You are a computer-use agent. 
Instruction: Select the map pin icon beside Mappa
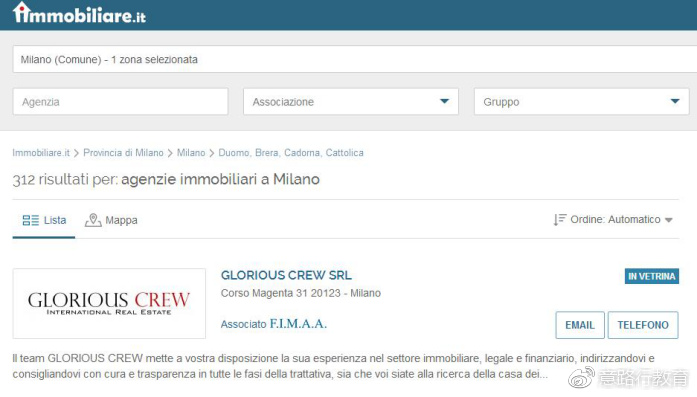(x=93, y=220)
